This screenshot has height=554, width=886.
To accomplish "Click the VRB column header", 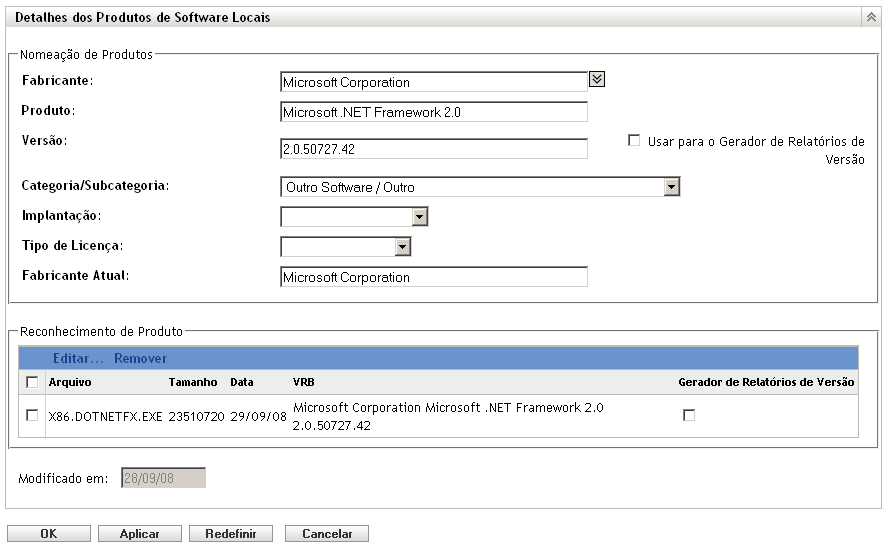I will point(303,382).
